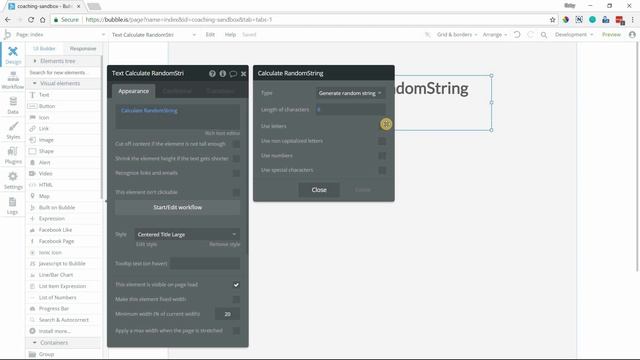Click the Search for new elements field
The width and height of the screenshot is (640, 360).
63,72
